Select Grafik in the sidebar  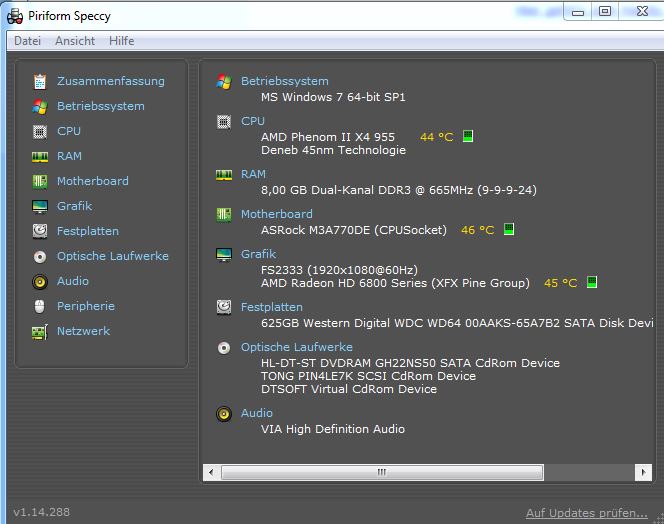click(x=75, y=206)
